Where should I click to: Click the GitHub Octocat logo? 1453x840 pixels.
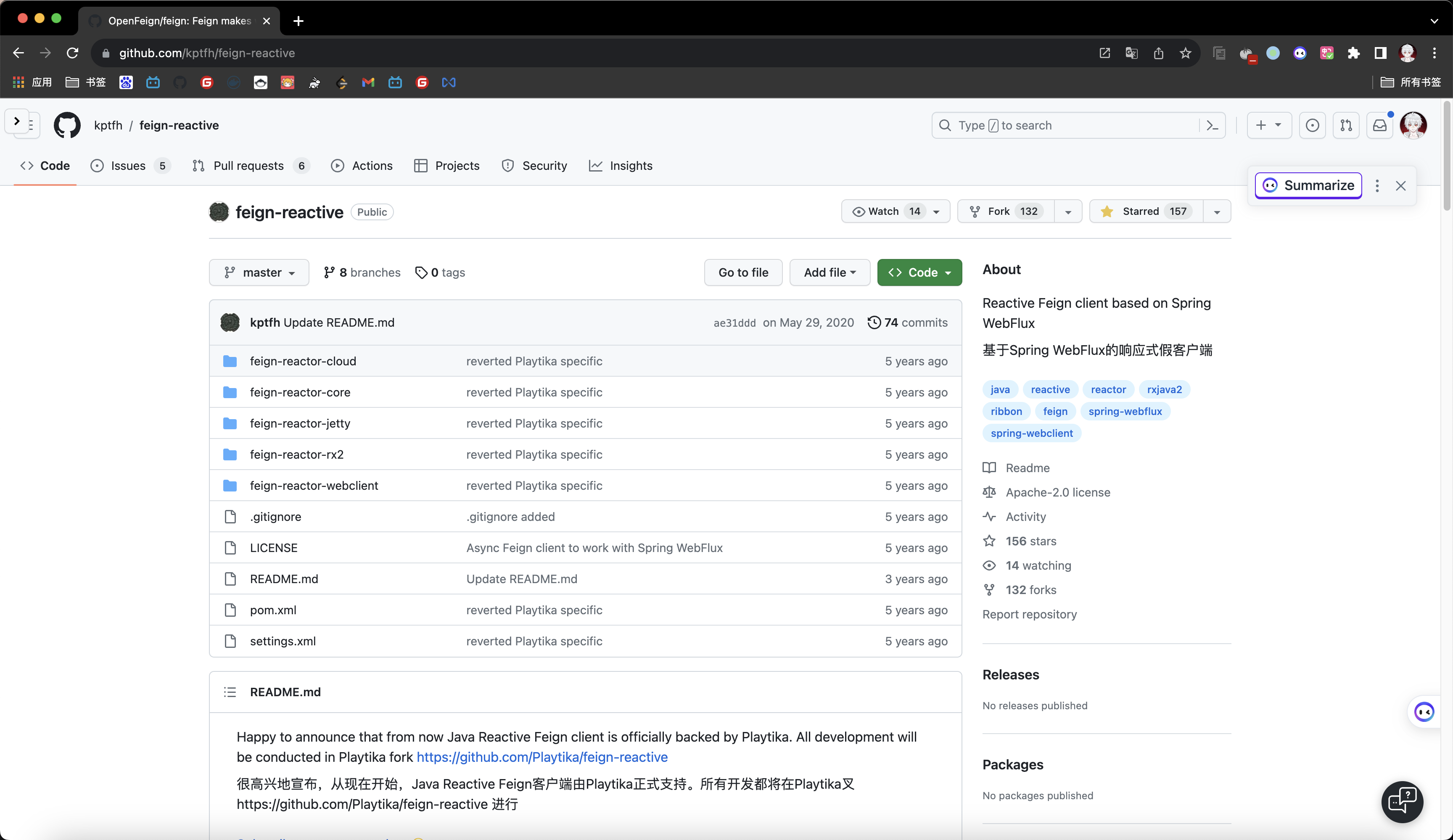pyautogui.click(x=67, y=125)
